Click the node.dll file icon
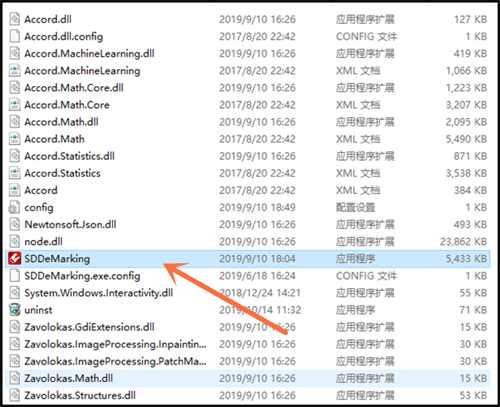This screenshot has width=500, height=407. pyautogui.click(x=14, y=241)
